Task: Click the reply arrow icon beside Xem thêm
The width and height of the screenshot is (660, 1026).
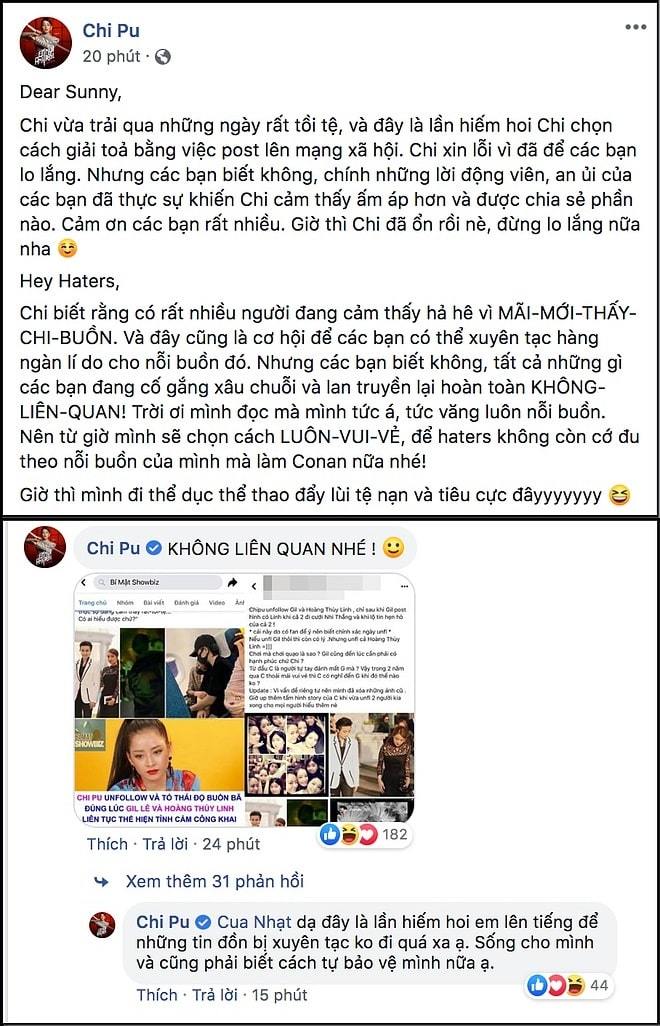Action: pos(101,882)
